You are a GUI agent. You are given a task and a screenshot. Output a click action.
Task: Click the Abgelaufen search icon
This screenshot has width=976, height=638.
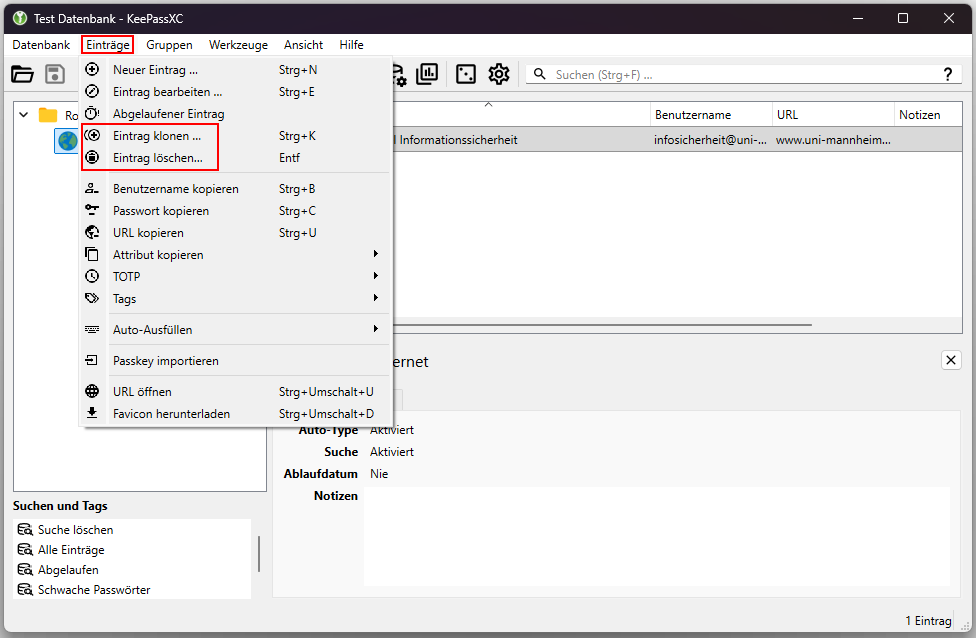25,570
